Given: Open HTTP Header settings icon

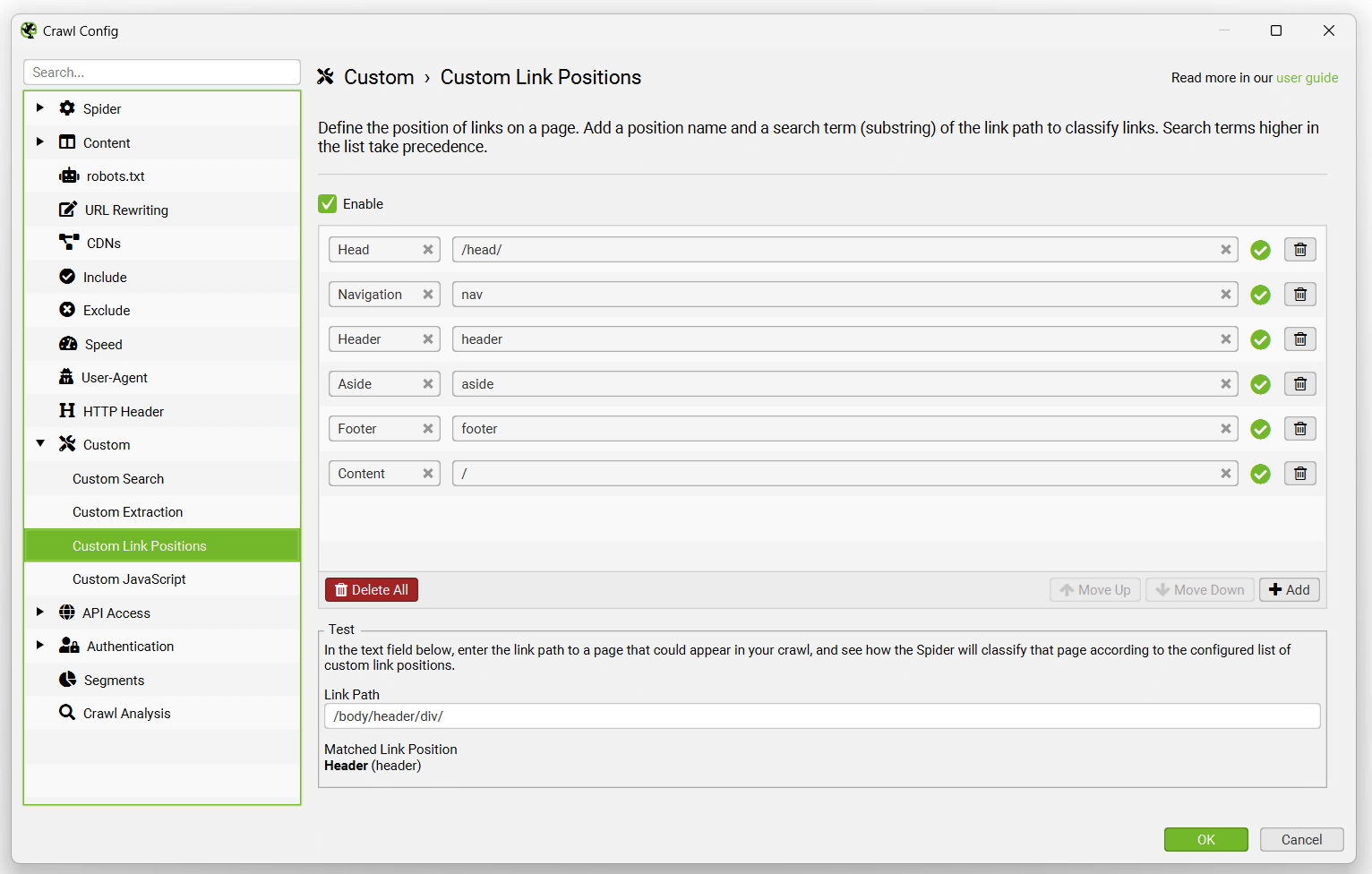Looking at the screenshot, I should (x=68, y=410).
